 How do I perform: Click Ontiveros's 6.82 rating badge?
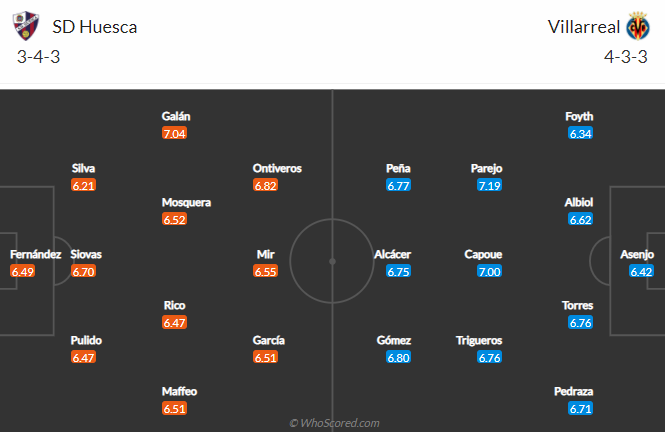265,186
